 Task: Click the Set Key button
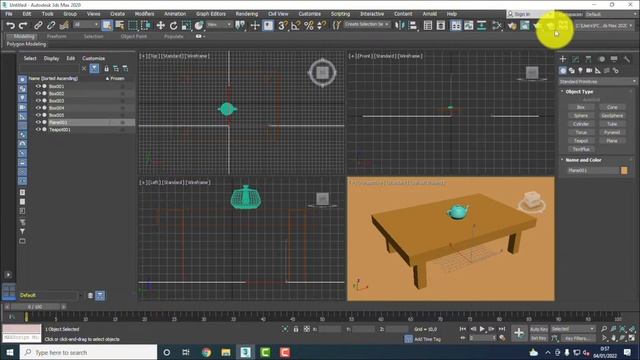[x=539, y=338]
